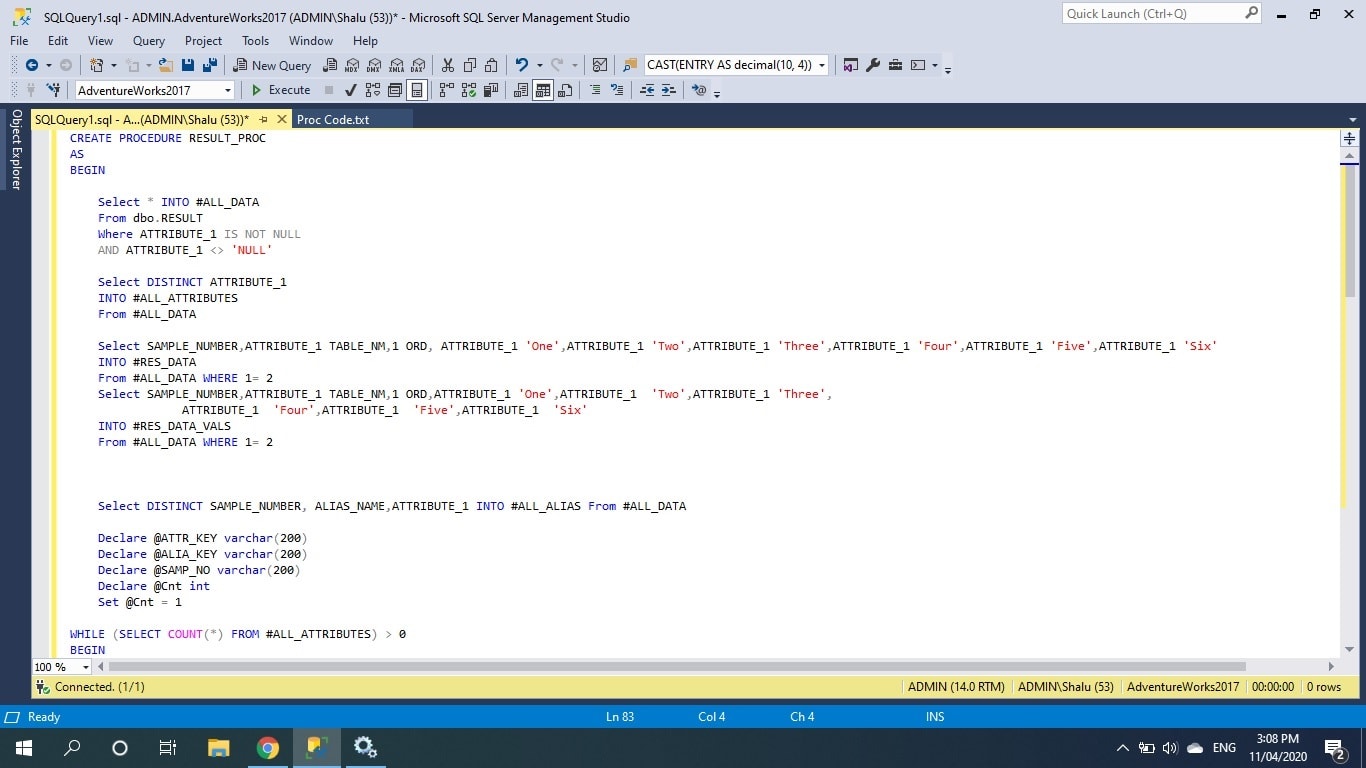This screenshot has width=1366, height=768.
Task: Click the Comment out selected lines icon
Action: click(595, 90)
